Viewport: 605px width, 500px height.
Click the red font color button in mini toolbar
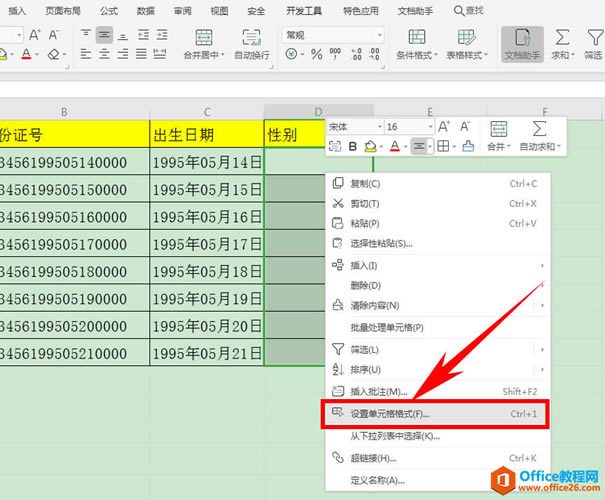[x=395, y=147]
